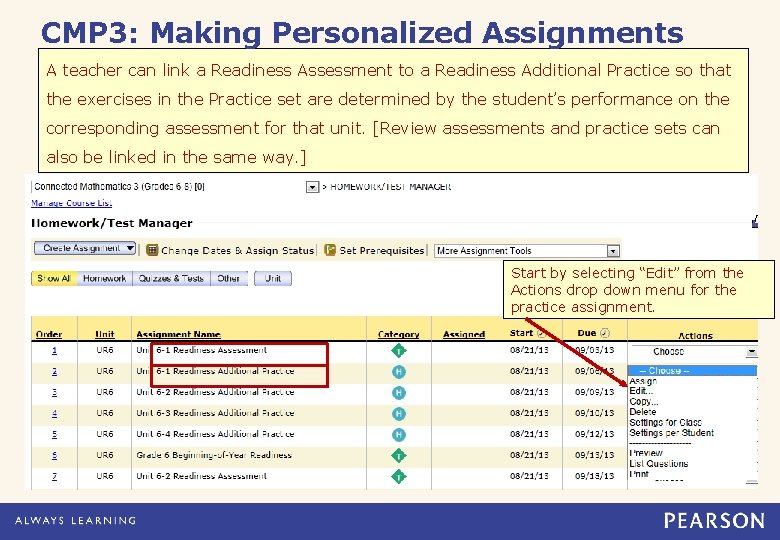This screenshot has height=540, width=780.
Task: Click Unit 6-2 Readiness Assessment name
Action: [x=201, y=476]
